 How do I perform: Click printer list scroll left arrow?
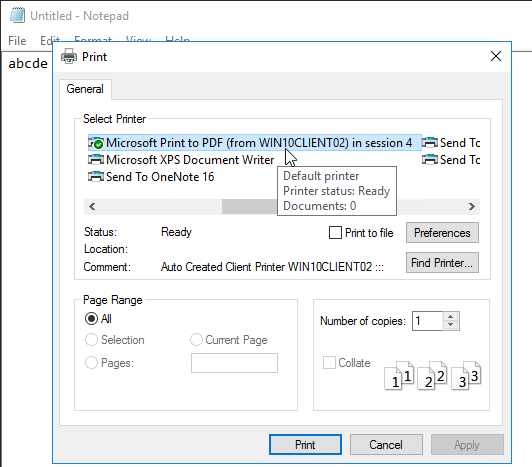[92, 206]
